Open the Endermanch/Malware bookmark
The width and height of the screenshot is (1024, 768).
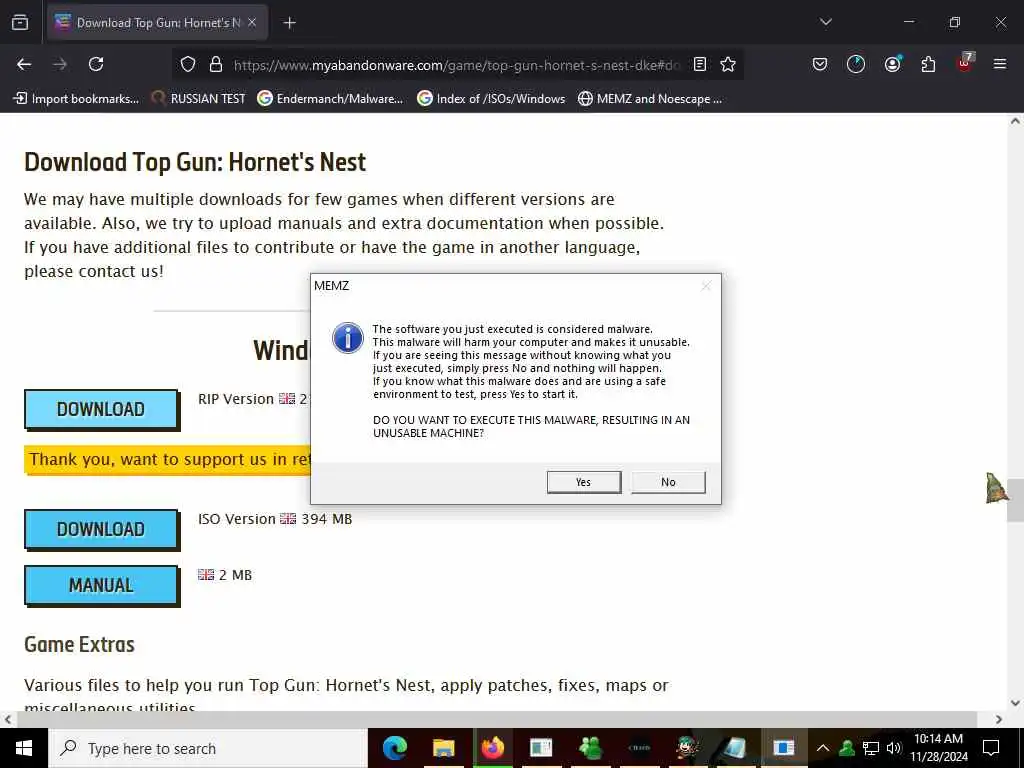point(330,99)
